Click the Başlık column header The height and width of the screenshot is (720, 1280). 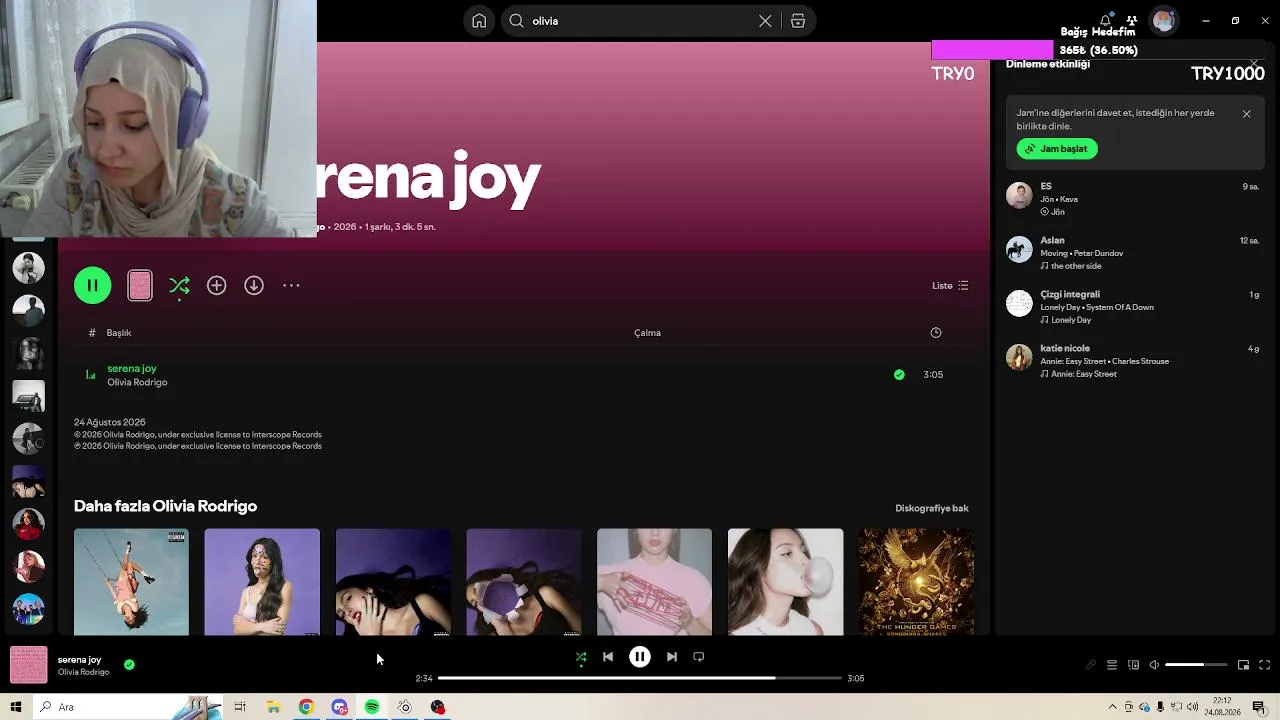tap(119, 333)
